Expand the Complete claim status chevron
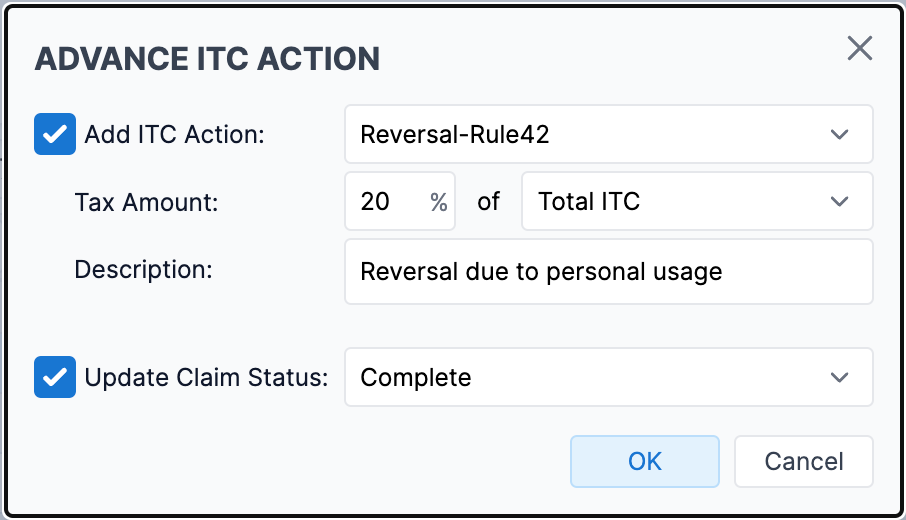The width and height of the screenshot is (906, 520). click(x=839, y=377)
